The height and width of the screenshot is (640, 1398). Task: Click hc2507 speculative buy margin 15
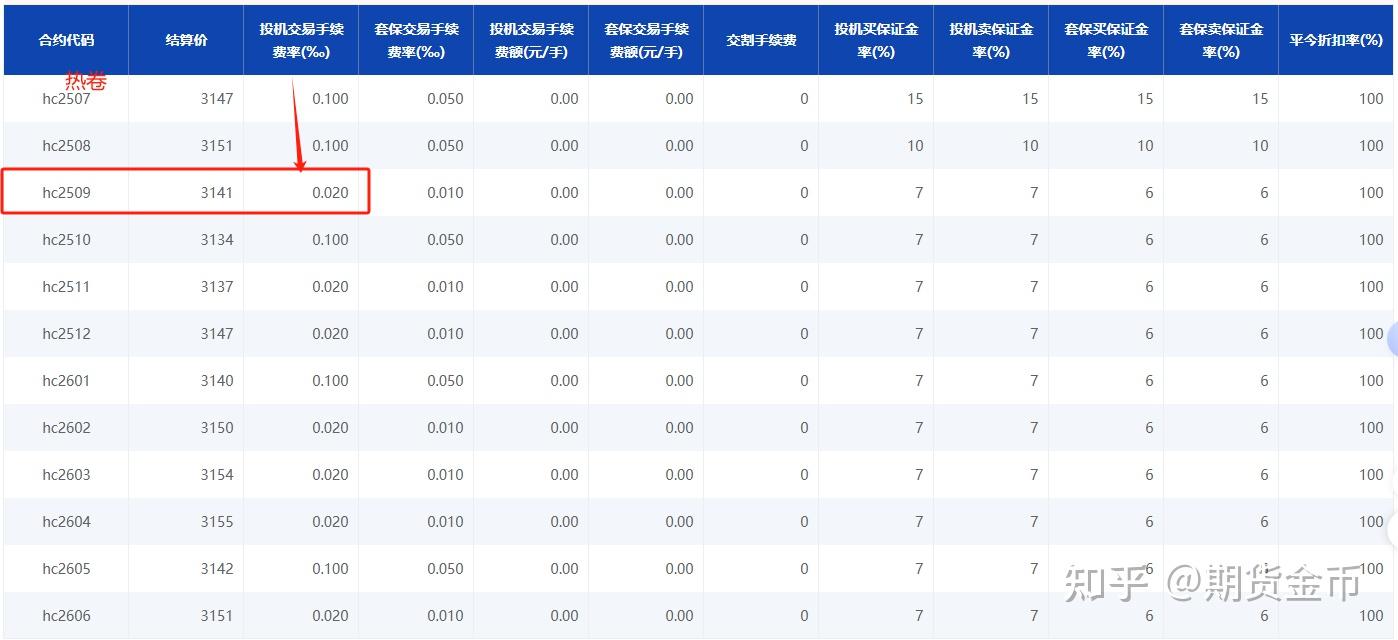click(915, 99)
